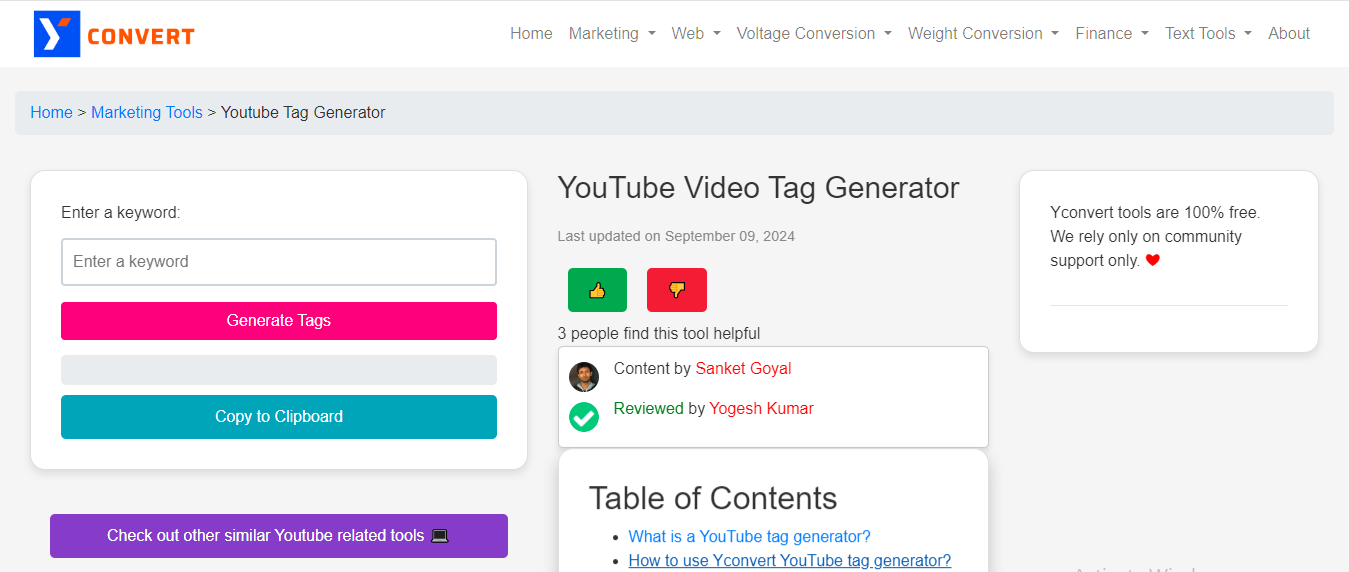This screenshot has height=572, width=1349.
Task: Check out other similar Youtube related tools
Action: click(x=279, y=536)
